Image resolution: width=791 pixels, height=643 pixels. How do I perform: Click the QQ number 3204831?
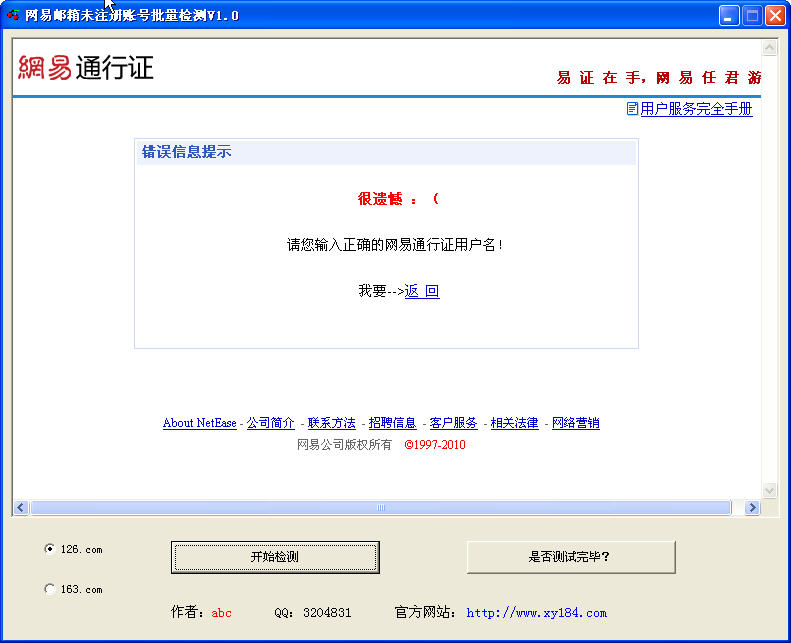point(327,613)
